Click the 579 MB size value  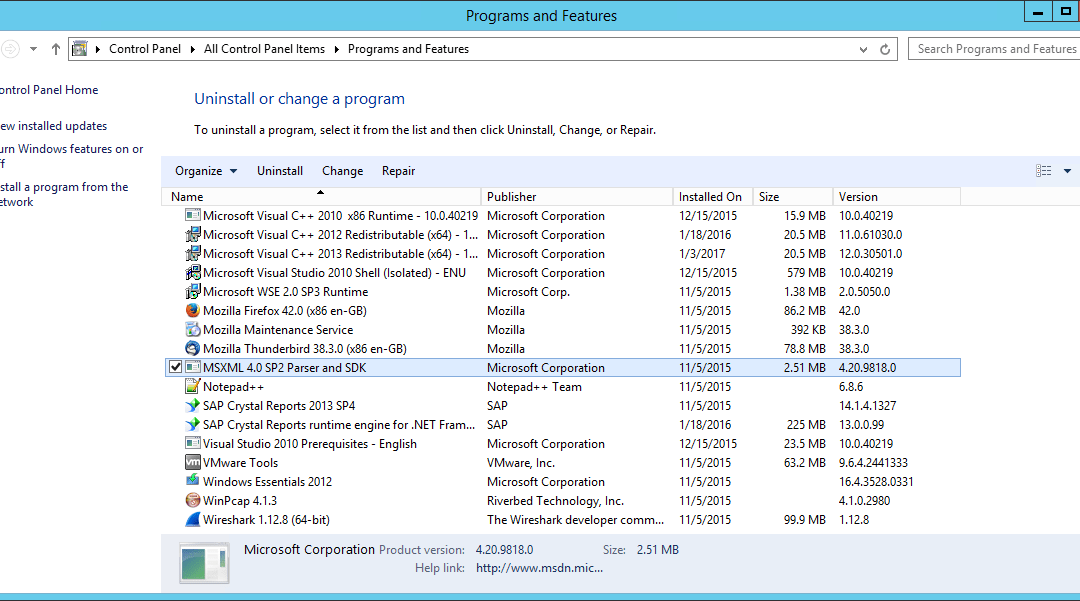point(807,273)
